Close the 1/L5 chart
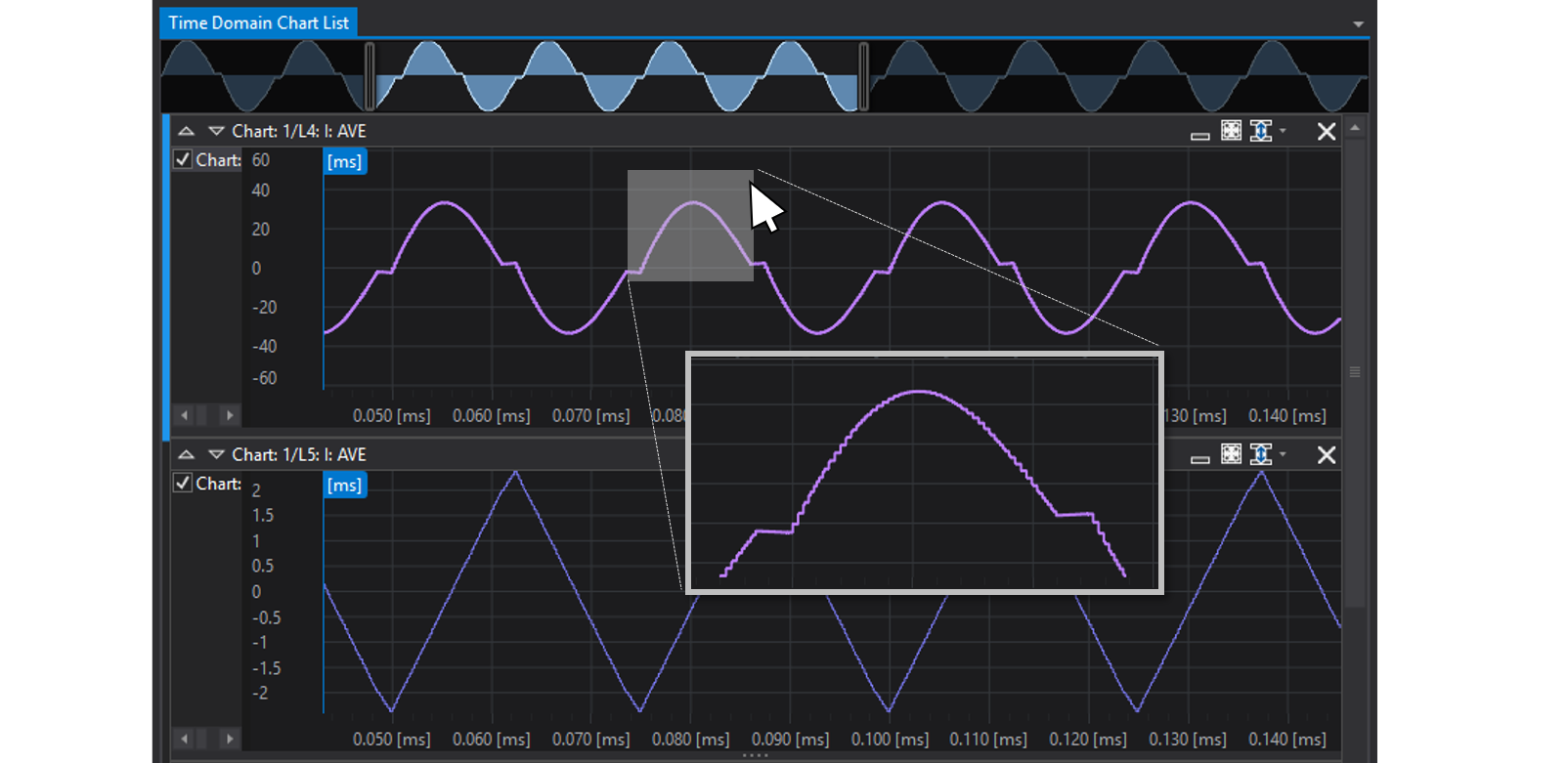The image size is (1568, 763). [1326, 454]
